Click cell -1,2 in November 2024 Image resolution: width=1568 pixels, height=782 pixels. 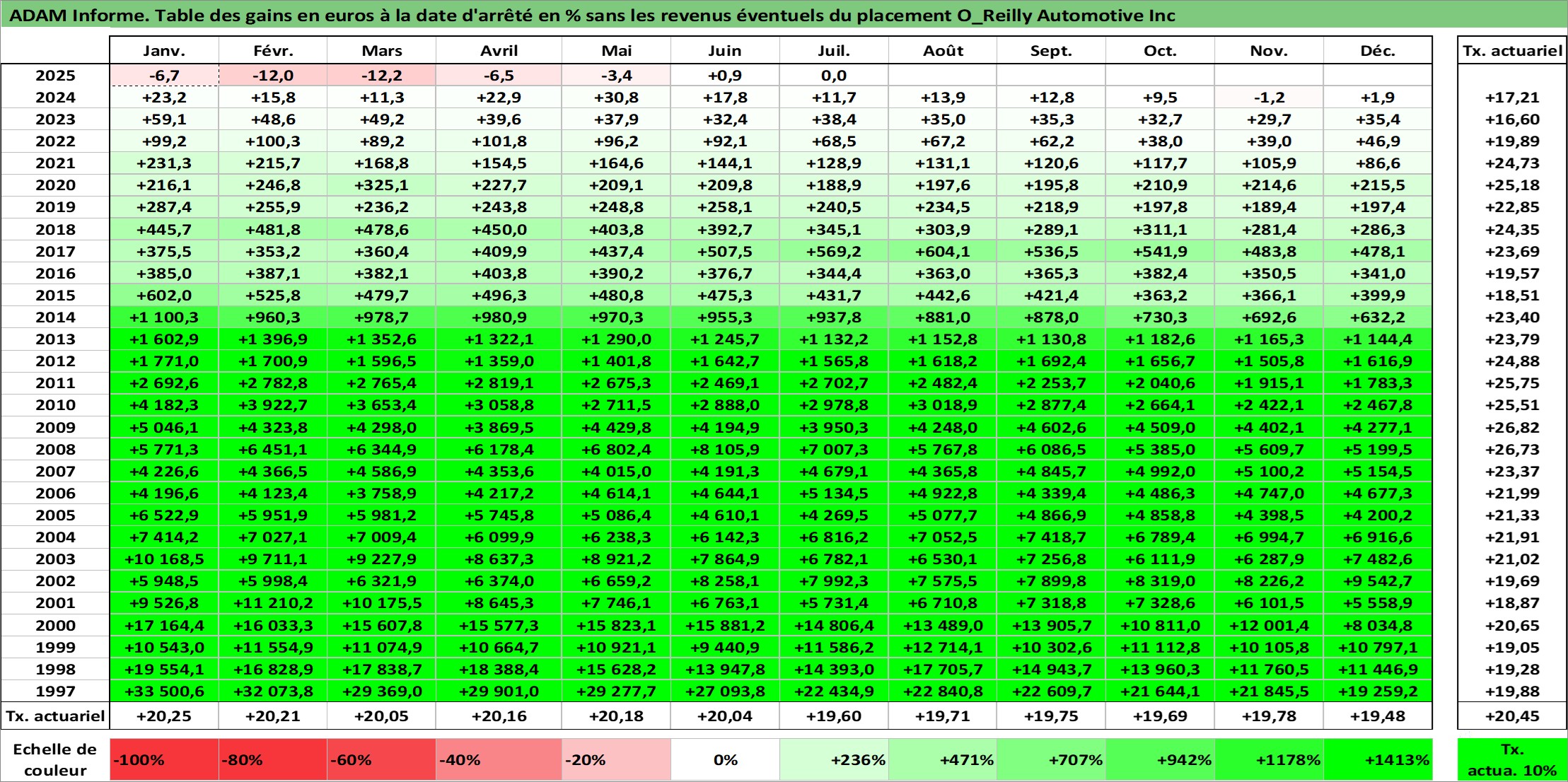tap(1269, 98)
